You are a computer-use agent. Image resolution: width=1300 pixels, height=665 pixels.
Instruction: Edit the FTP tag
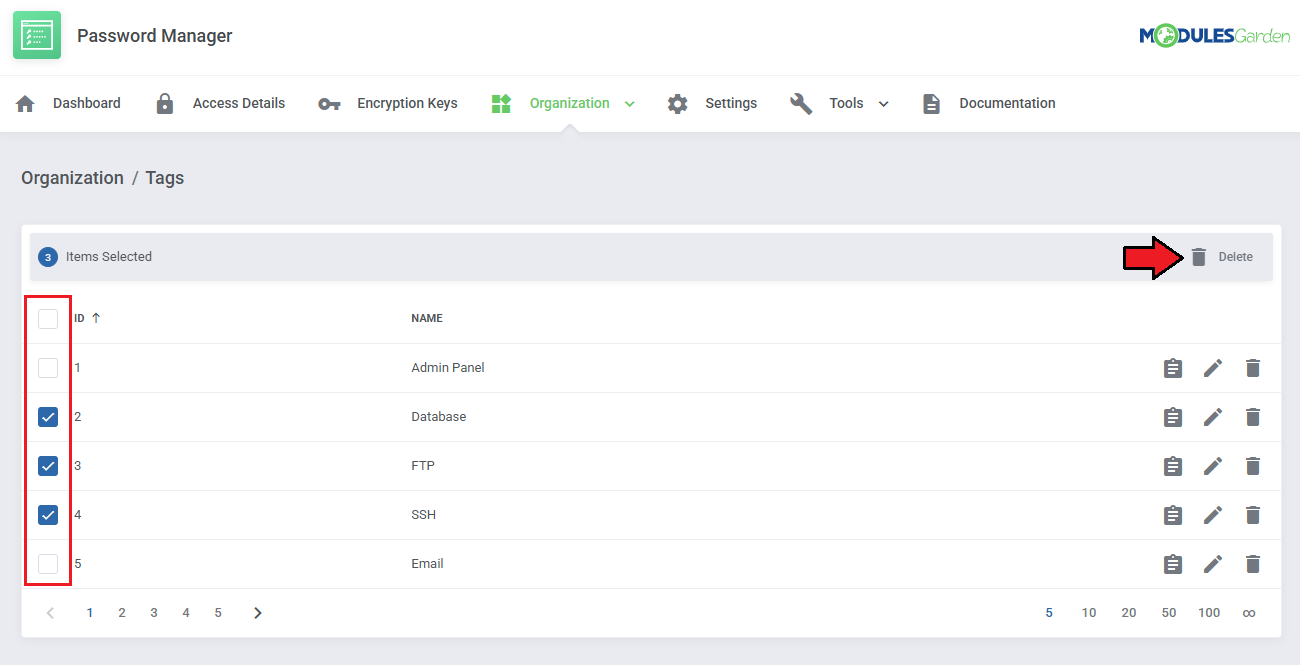click(x=1213, y=466)
